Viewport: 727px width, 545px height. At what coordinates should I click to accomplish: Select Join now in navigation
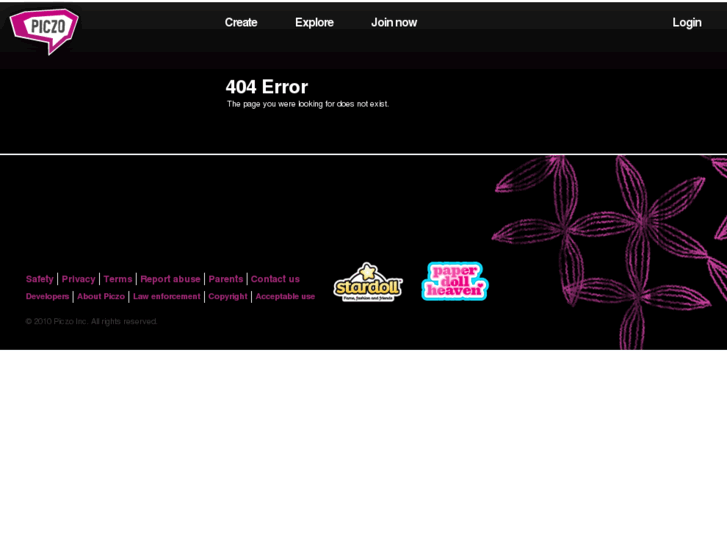coord(394,22)
